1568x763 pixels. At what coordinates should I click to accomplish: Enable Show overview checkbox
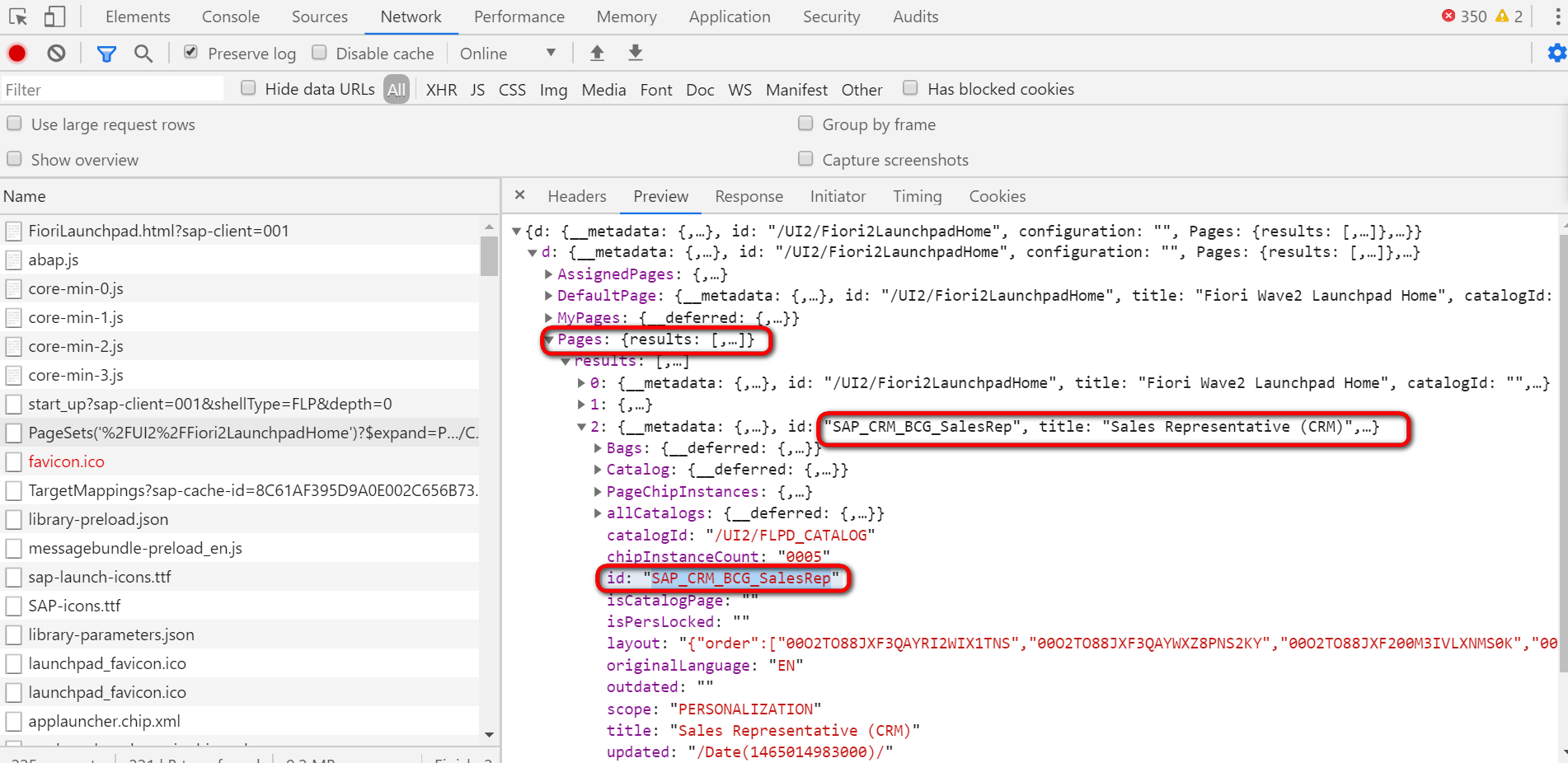coord(14,158)
